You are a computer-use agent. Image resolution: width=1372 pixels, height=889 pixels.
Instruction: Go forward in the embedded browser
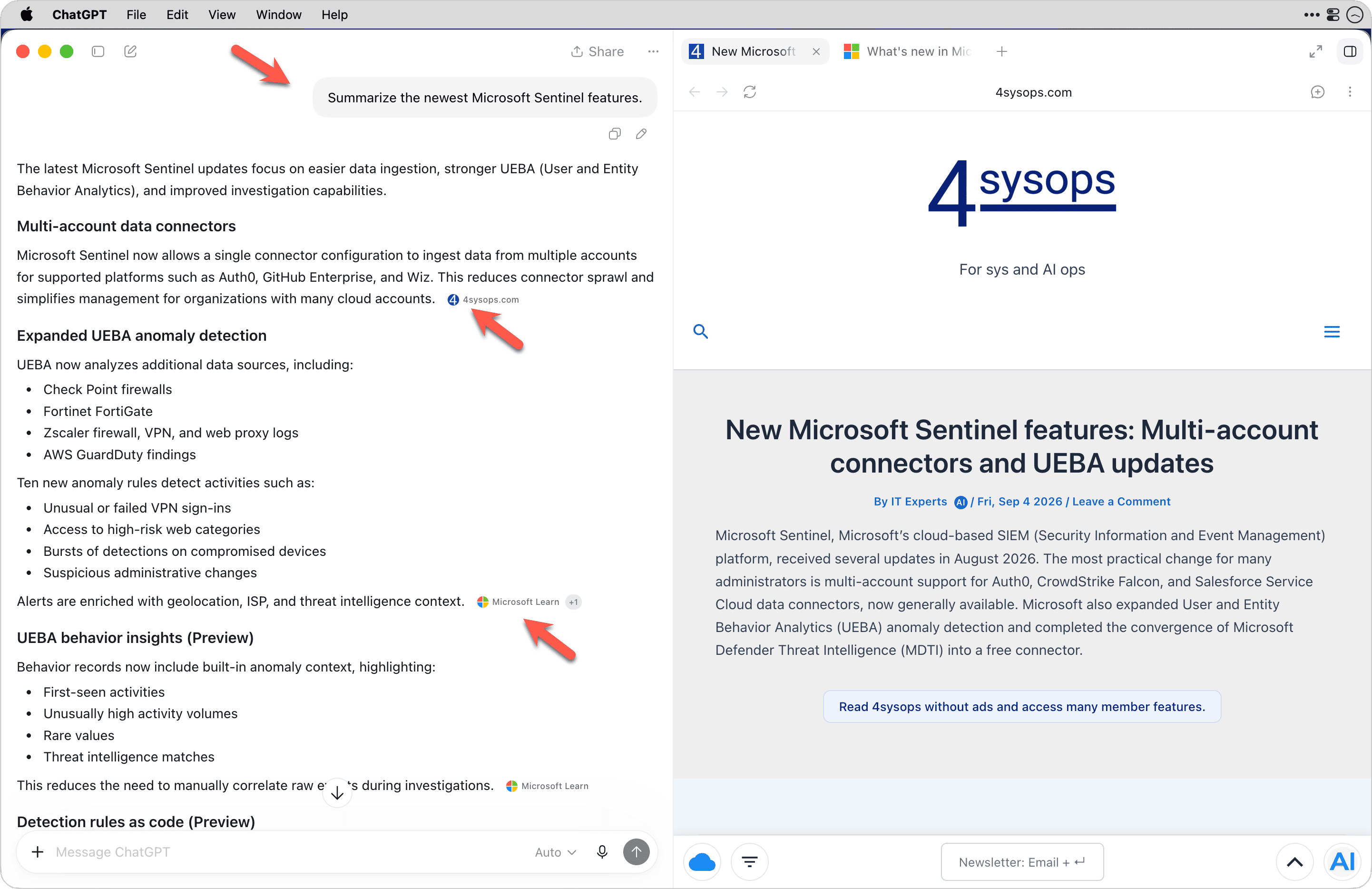coord(722,92)
